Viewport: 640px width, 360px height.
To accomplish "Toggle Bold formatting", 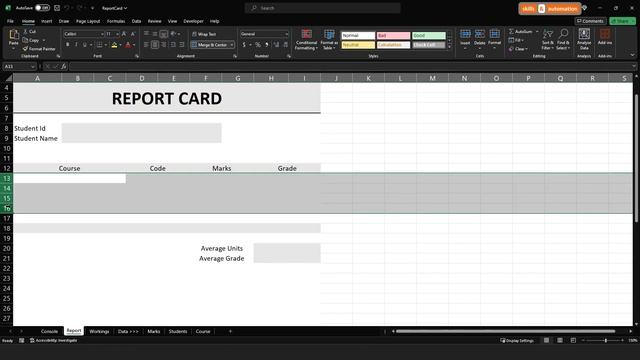I will pos(67,44).
